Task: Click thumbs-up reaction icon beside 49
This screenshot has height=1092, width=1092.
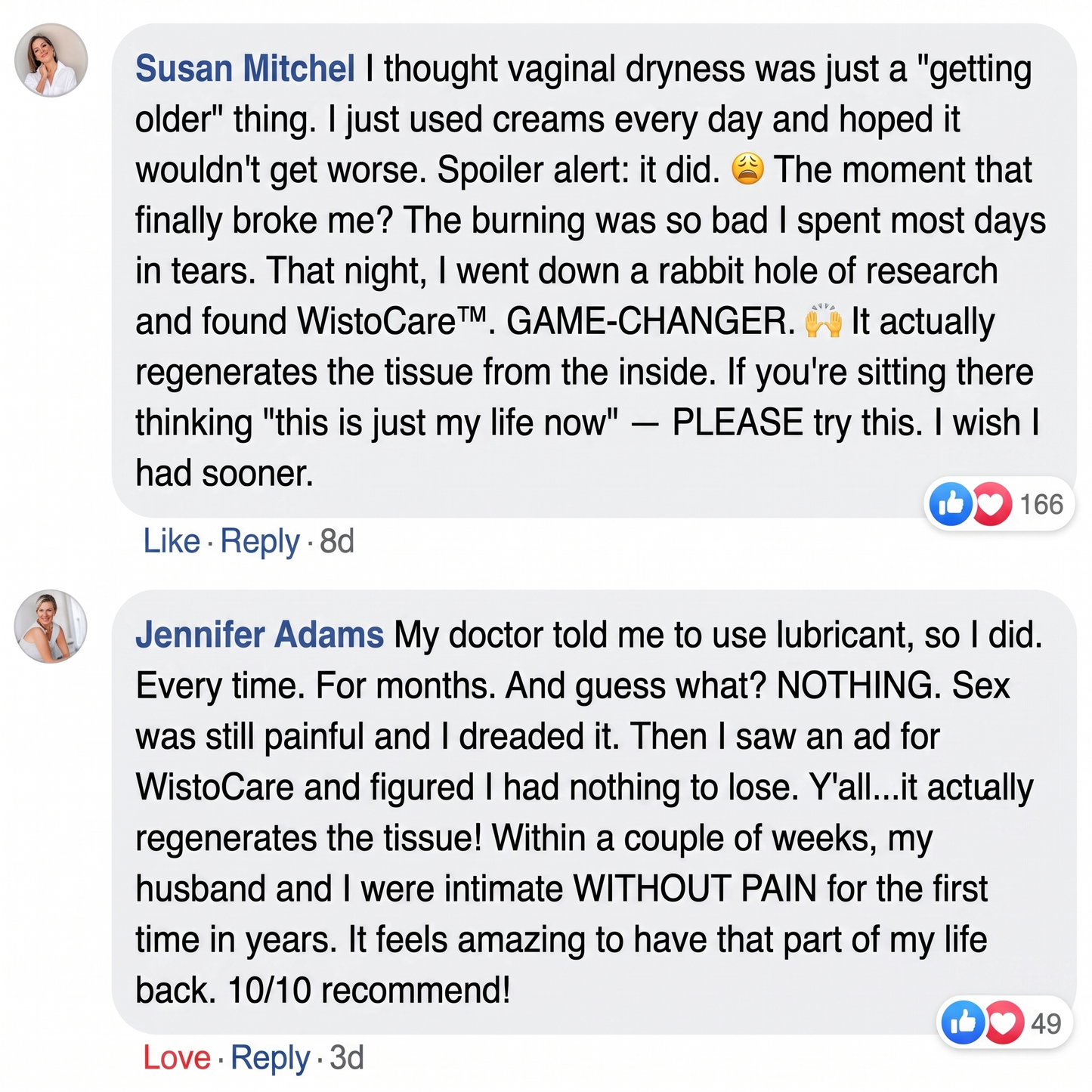Action: [963, 1022]
